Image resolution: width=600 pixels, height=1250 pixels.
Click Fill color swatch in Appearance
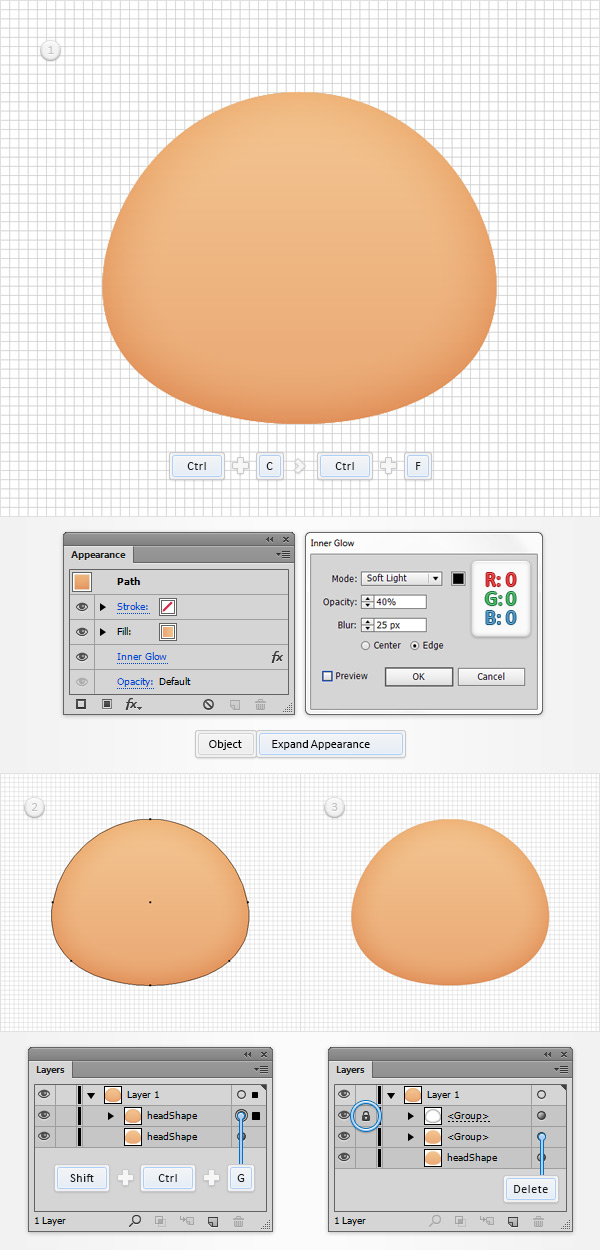(168, 632)
